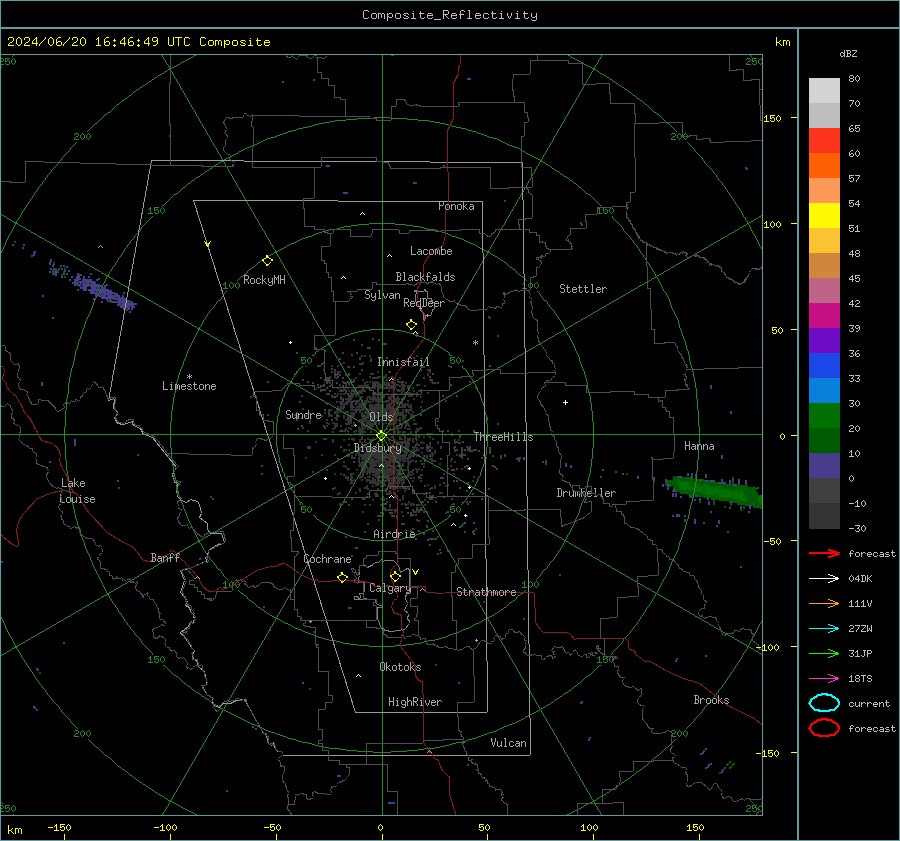Pick the bright green 20-30 dBZ swatch
The width and height of the screenshot is (900, 841).
coord(824,415)
